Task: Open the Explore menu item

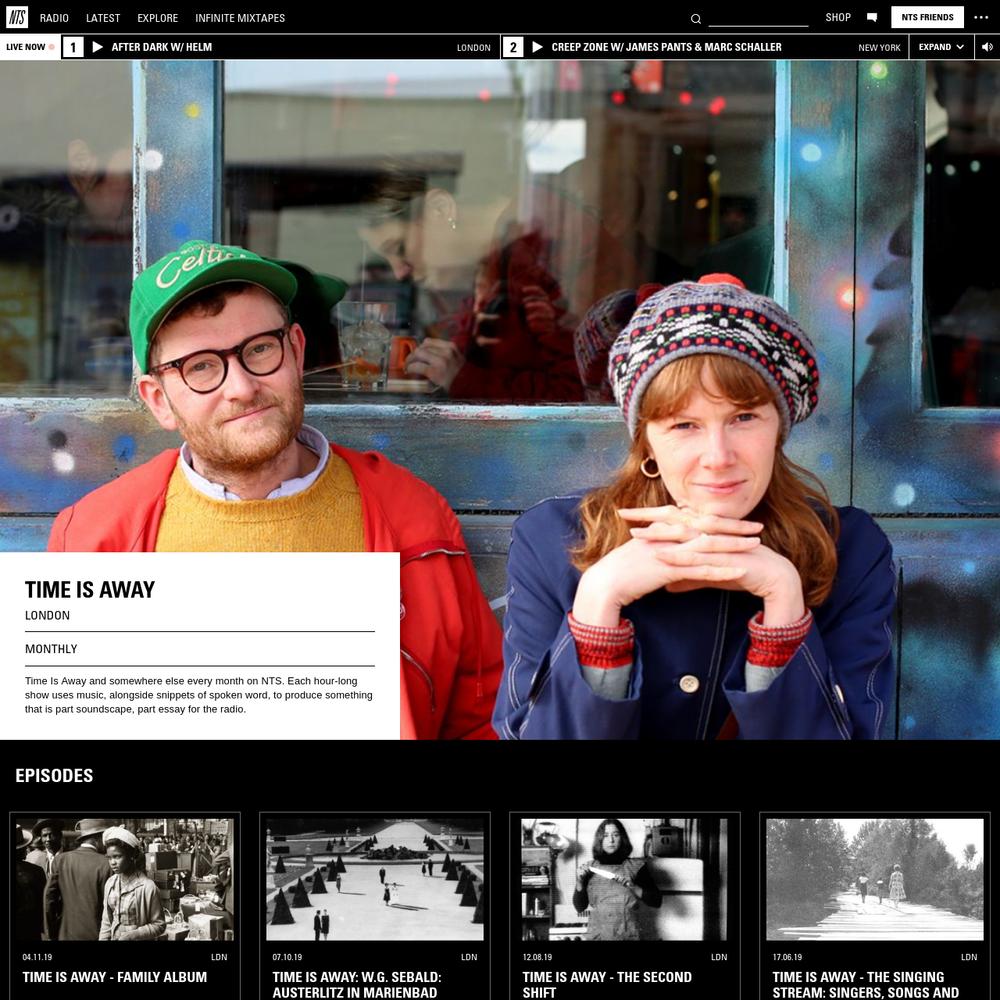Action: (x=158, y=18)
